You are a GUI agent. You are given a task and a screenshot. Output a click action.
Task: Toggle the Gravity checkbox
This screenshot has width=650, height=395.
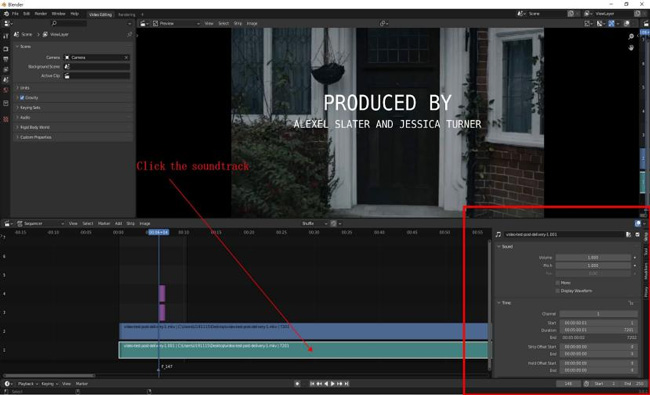pyautogui.click(x=22, y=98)
